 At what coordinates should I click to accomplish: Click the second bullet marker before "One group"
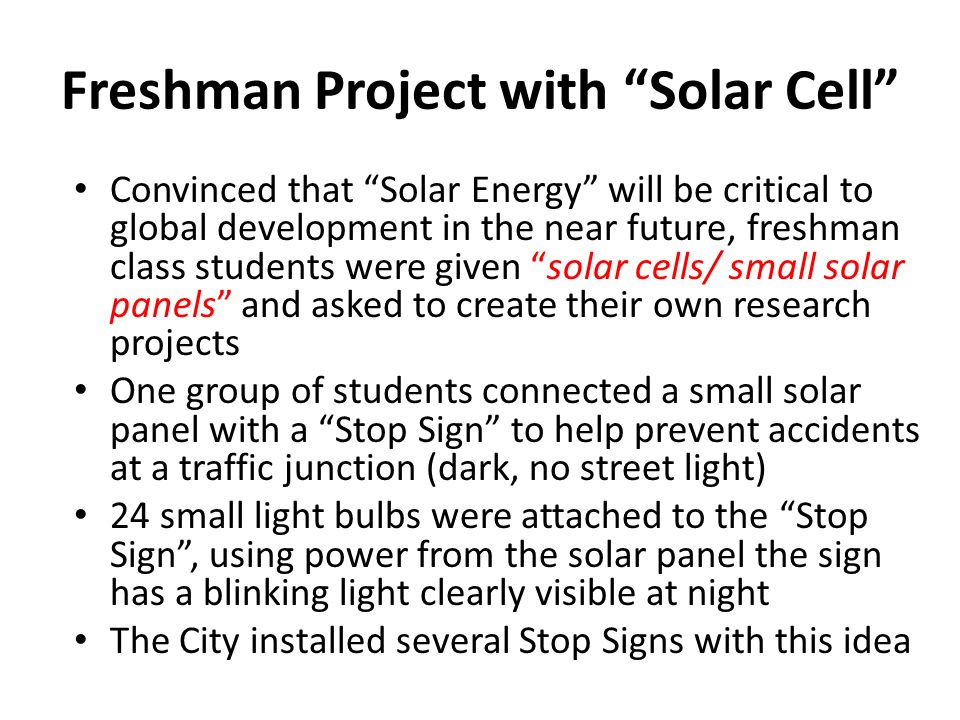tap(81, 391)
